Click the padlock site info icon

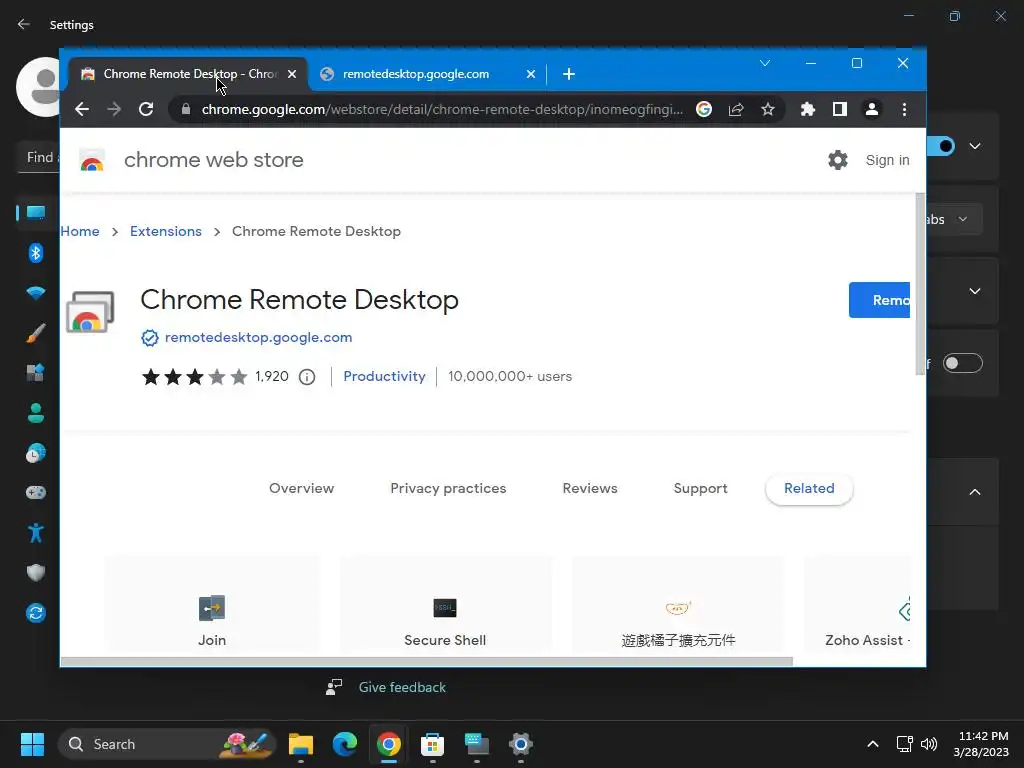[x=186, y=109]
